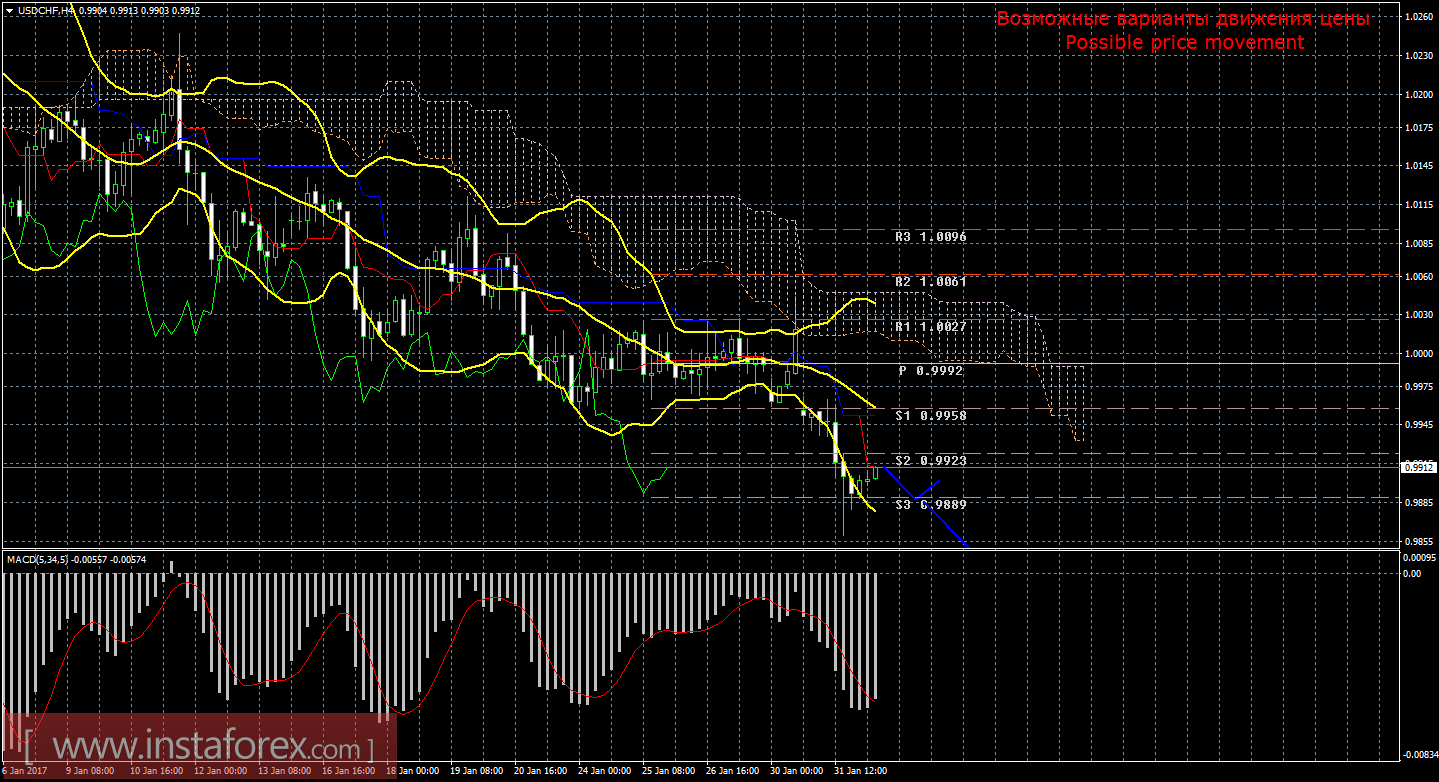
Task: Open the www.instaforex.com watermark link
Action: (x=200, y=747)
